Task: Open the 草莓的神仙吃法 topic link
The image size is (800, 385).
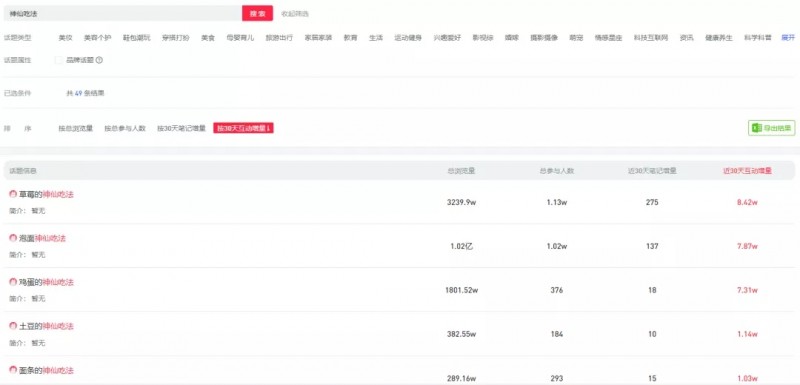Action: click(46, 194)
